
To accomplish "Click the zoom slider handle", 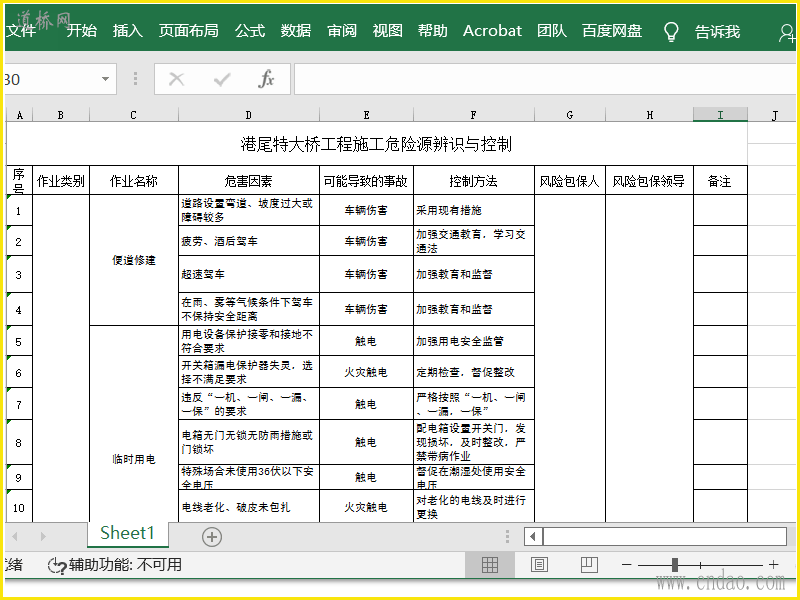I will pyautogui.click(x=674, y=565).
